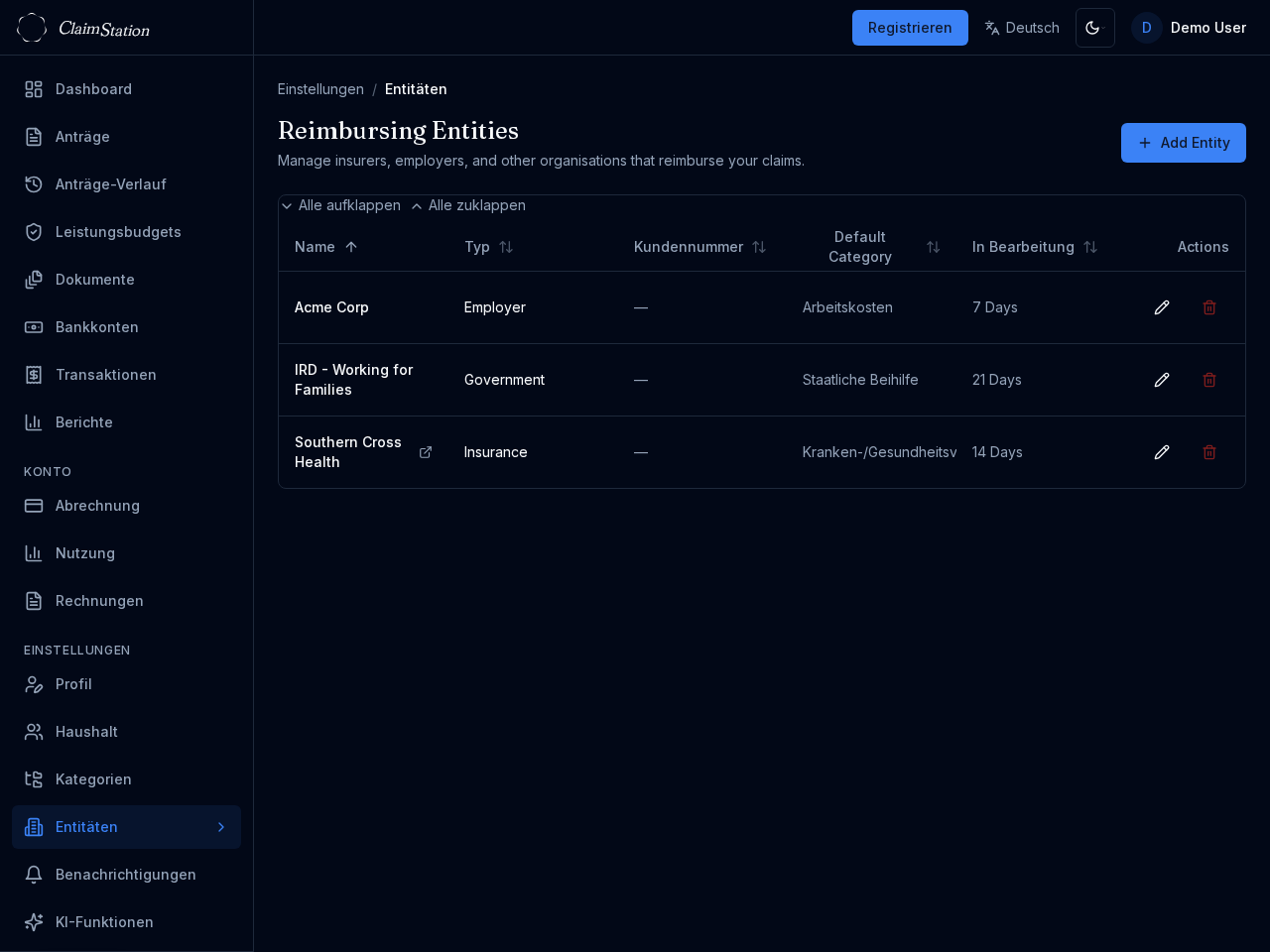Collapse all rows with Alle zuklappen

(x=468, y=205)
